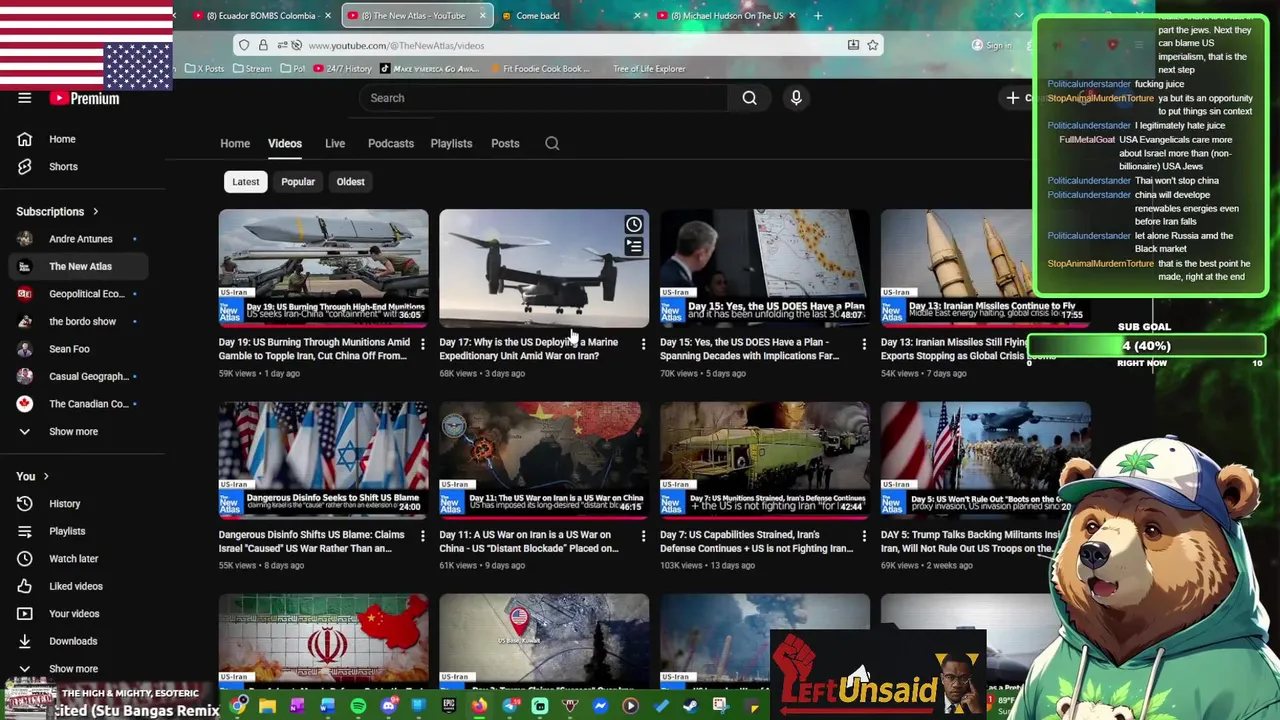1280x720 pixels.
Task: Select the Oldest sort chip
Action: click(x=350, y=182)
